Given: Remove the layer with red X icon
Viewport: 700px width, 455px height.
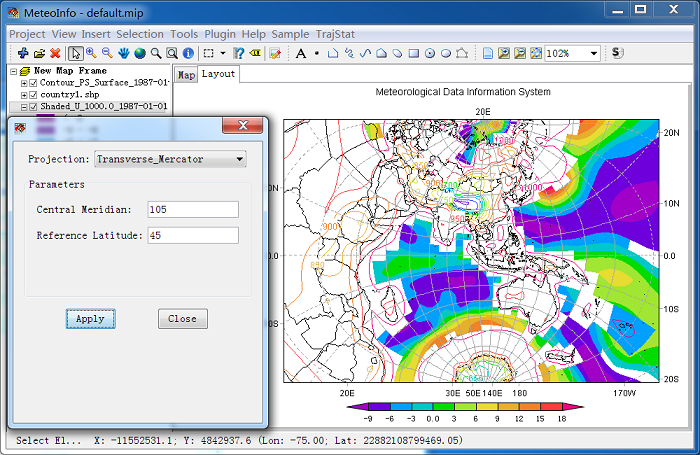Looking at the screenshot, I should 55,53.
